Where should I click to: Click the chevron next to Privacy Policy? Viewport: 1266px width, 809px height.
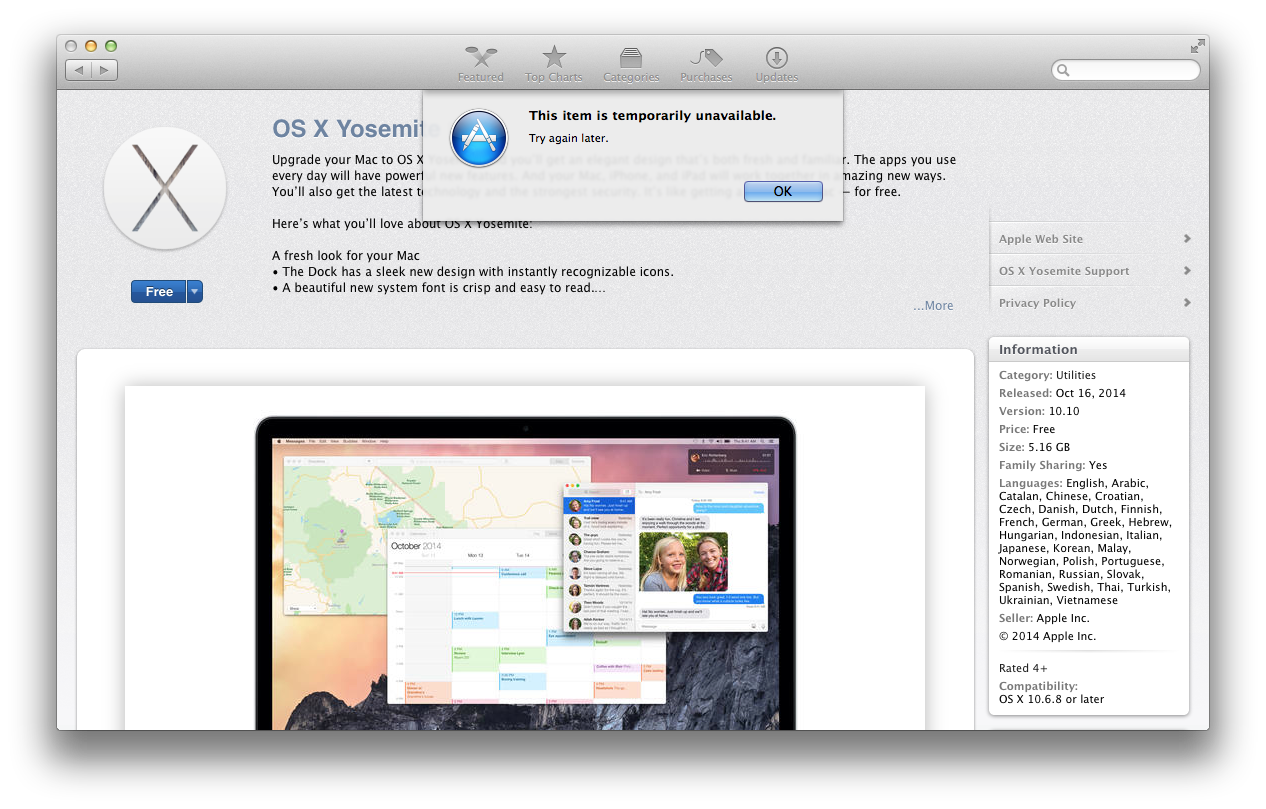(x=1187, y=303)
